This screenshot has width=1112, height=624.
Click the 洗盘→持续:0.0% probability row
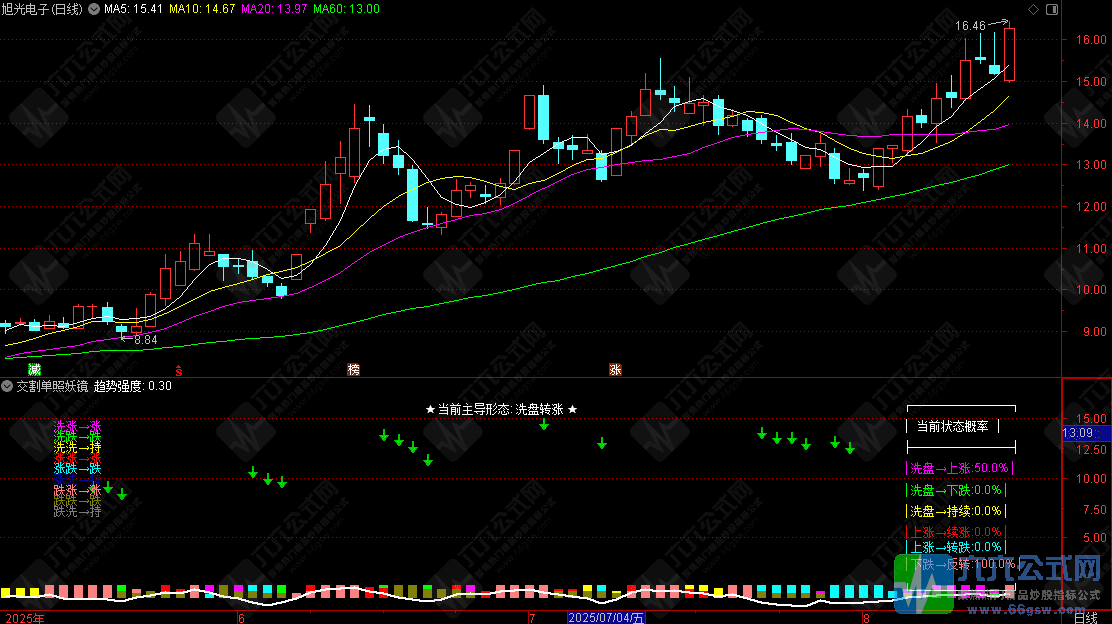pos(955,511)
